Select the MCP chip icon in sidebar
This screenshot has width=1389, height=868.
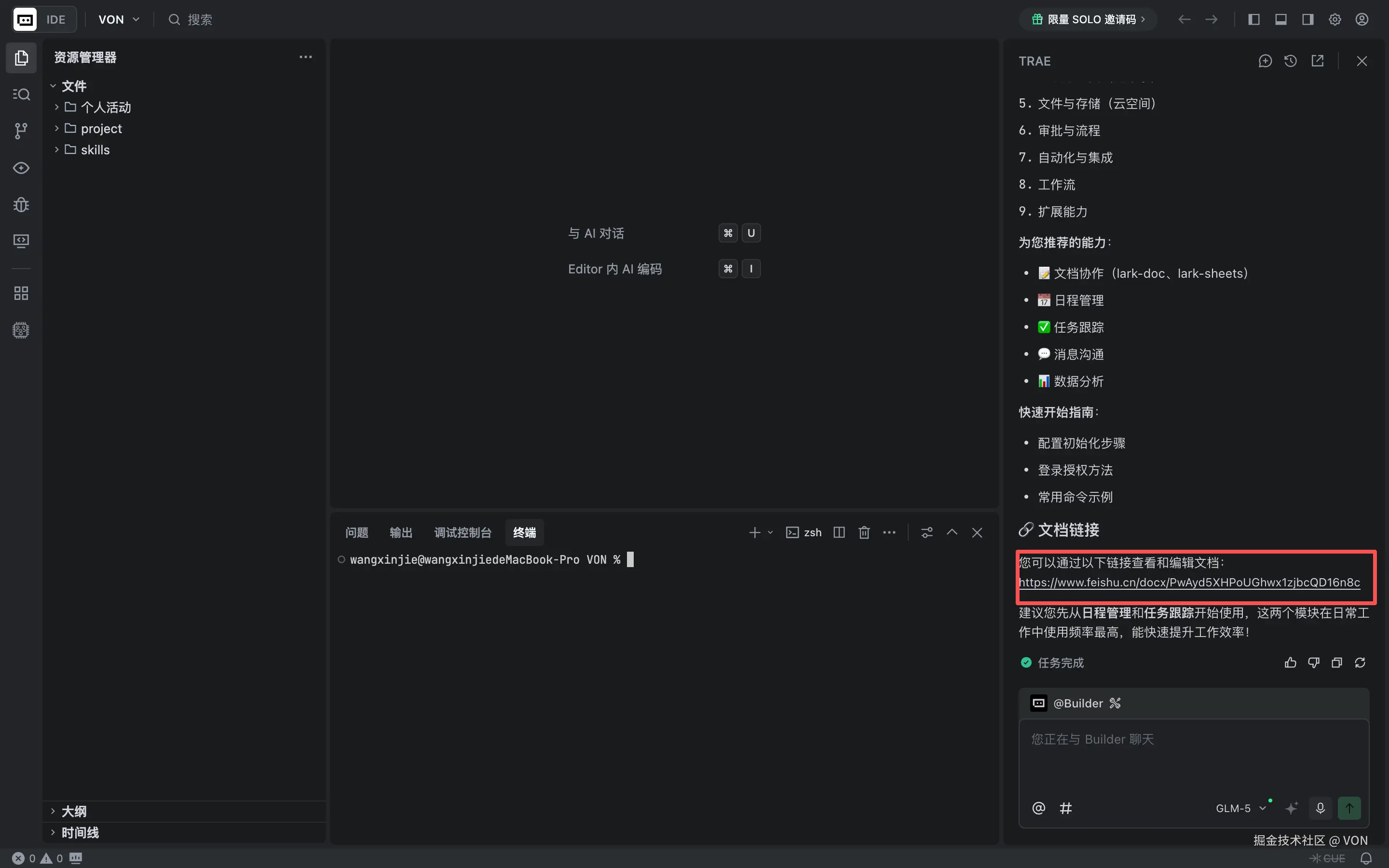tap(21, 329)
